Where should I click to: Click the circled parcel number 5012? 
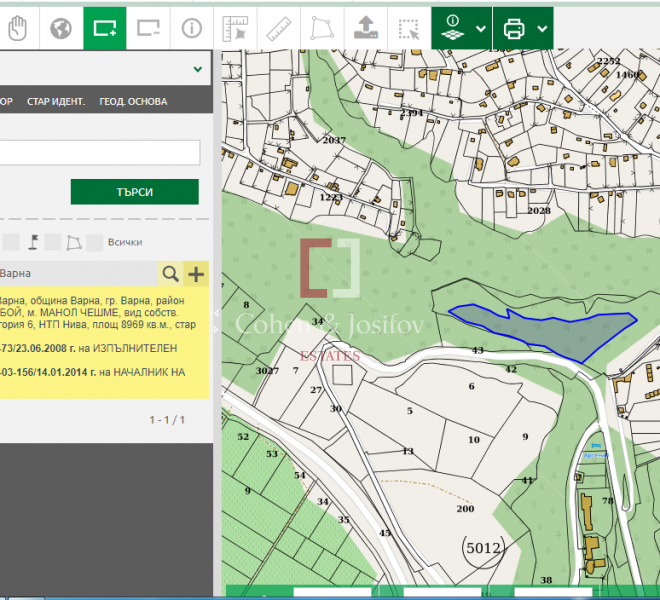484,548
